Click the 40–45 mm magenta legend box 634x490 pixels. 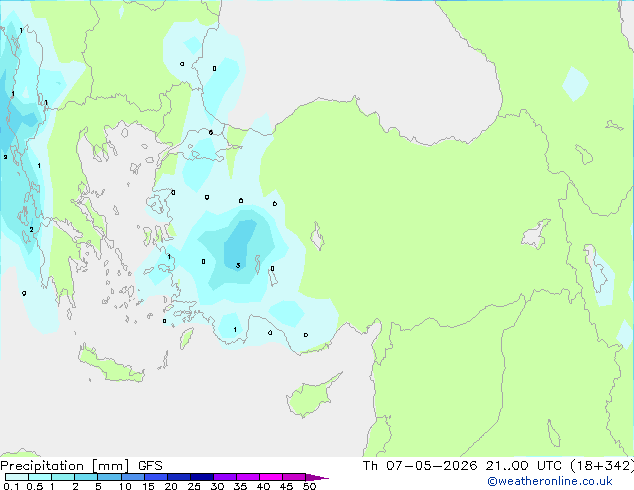271,477
